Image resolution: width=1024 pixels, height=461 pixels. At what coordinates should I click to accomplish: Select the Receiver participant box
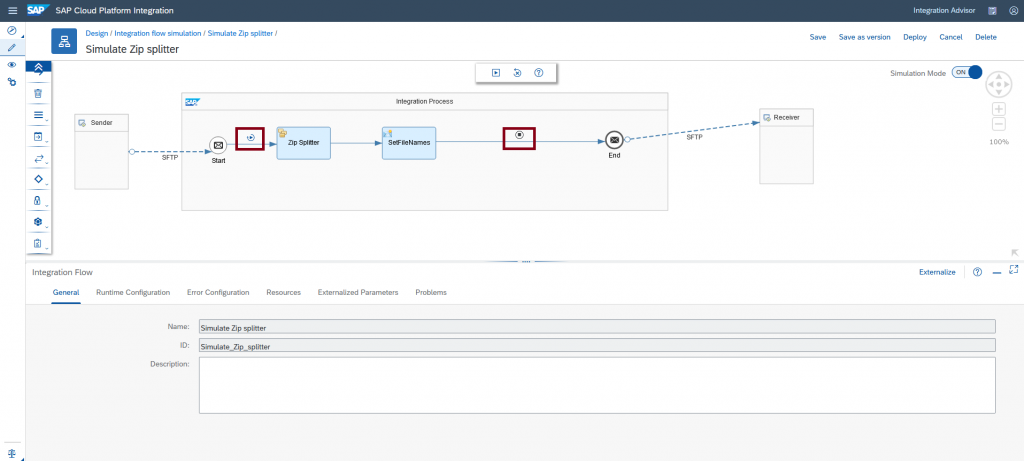[786, 146]
